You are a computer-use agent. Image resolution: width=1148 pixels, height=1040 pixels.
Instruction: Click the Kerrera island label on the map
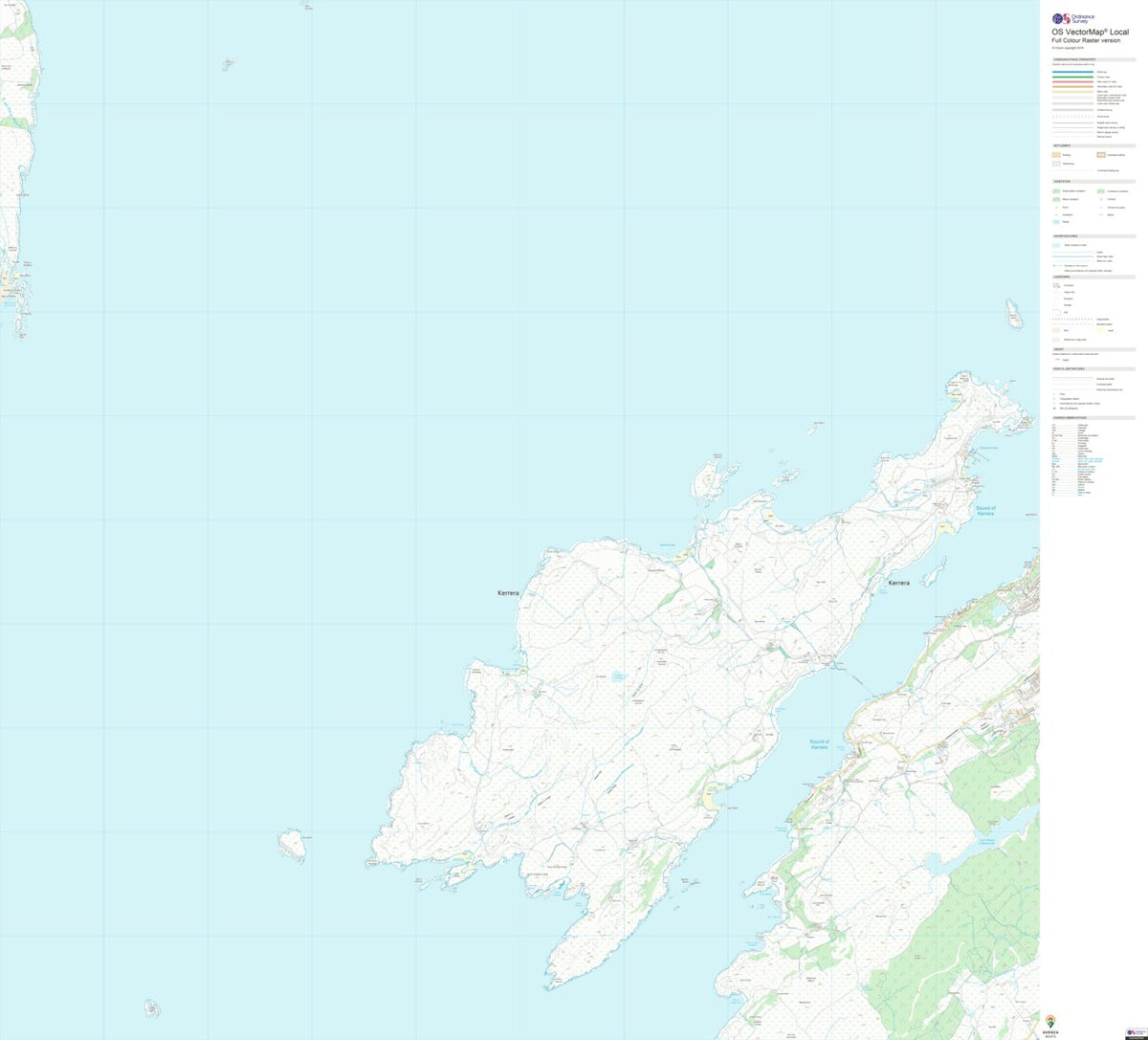508,592
